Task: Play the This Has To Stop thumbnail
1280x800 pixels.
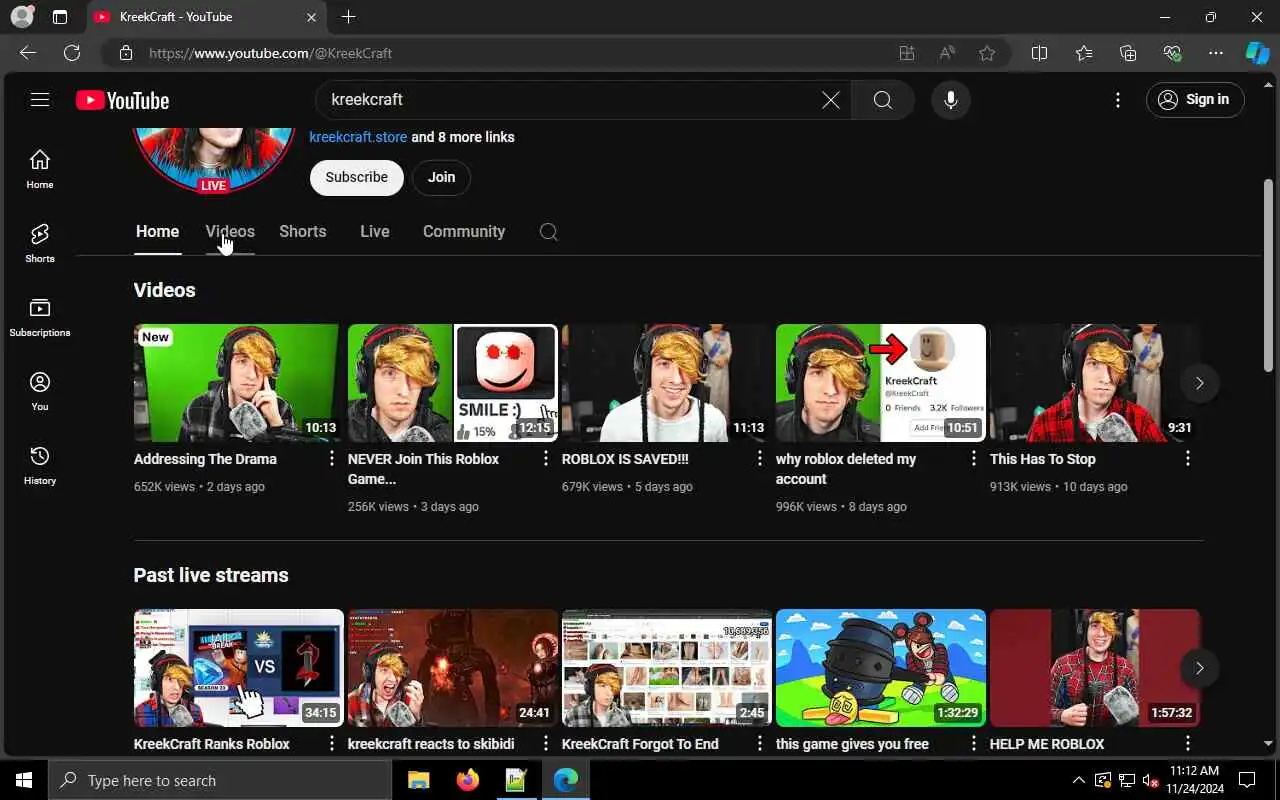Action: tap(1095, 383)
